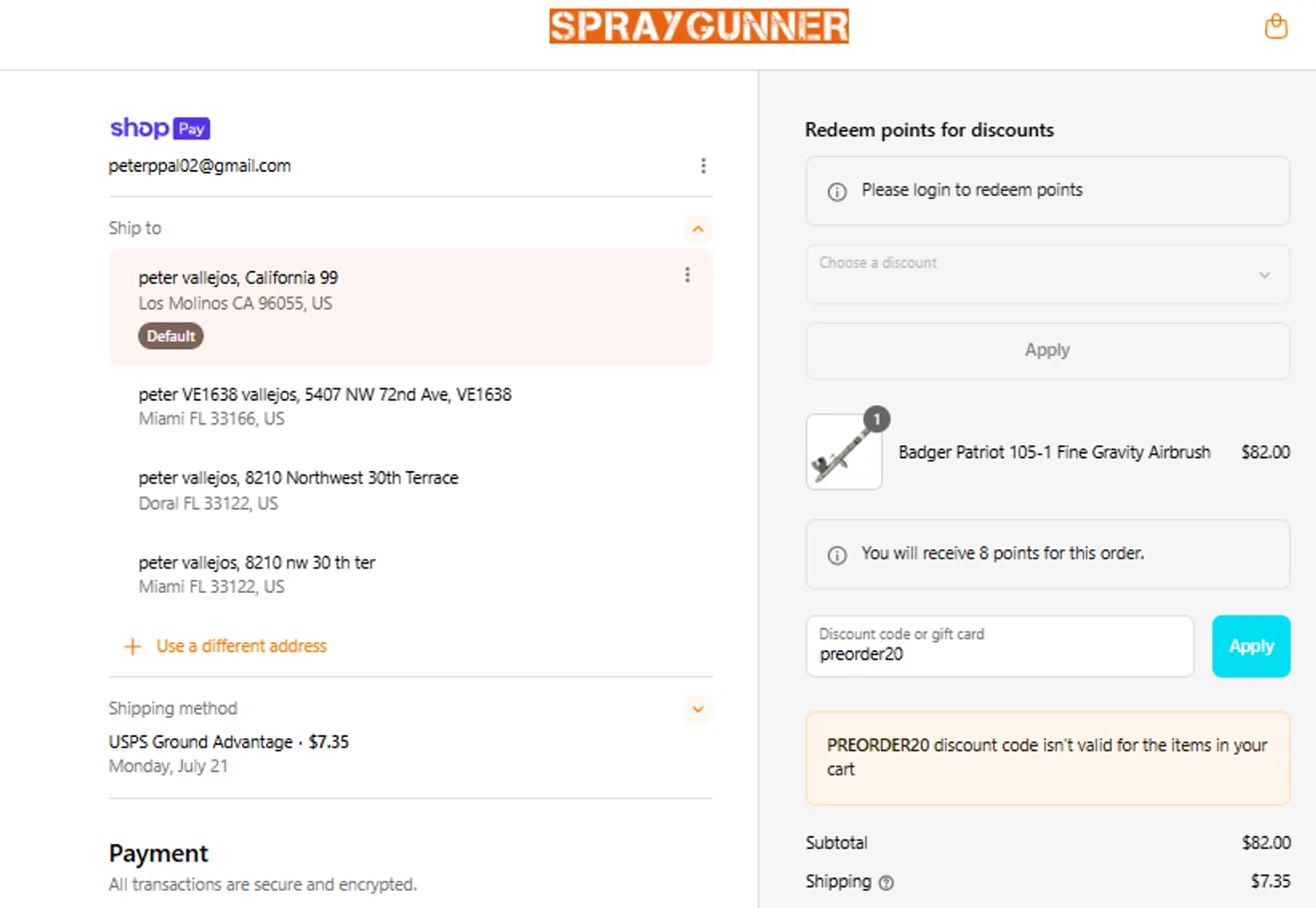The height and width of the screenshot is (908, 1316).
Task: Focus the Discount code or gift card field
Action: coord(999,647)
